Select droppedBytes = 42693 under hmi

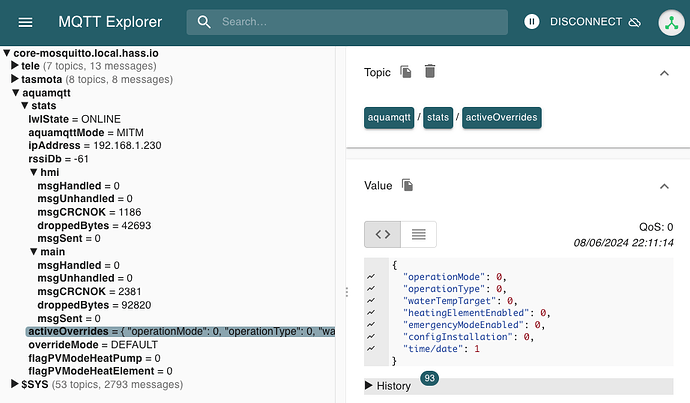coord(94,225)
